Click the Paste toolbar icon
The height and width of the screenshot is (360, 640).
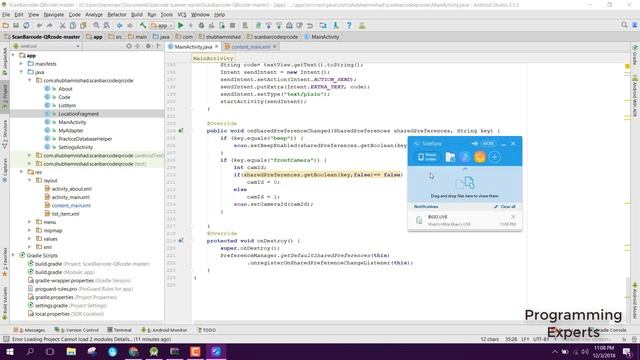pos(83,25)
